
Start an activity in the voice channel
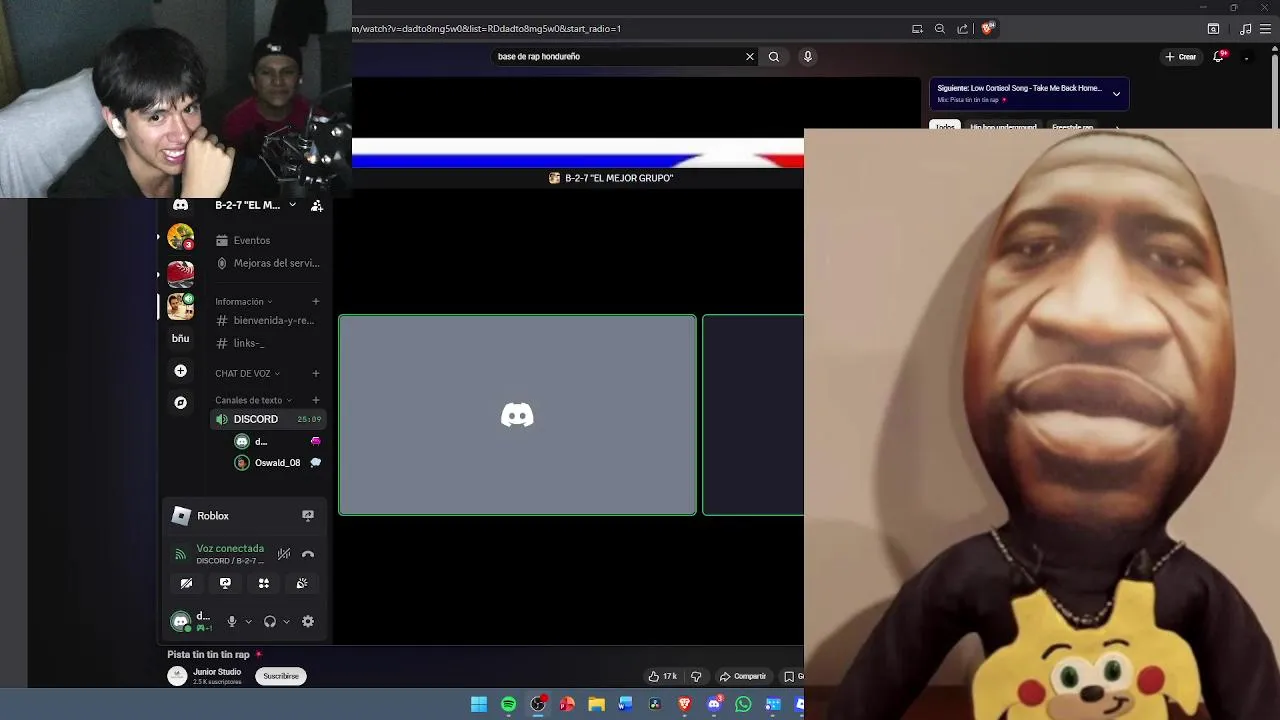pyautogui.click(x=264, y=583)
